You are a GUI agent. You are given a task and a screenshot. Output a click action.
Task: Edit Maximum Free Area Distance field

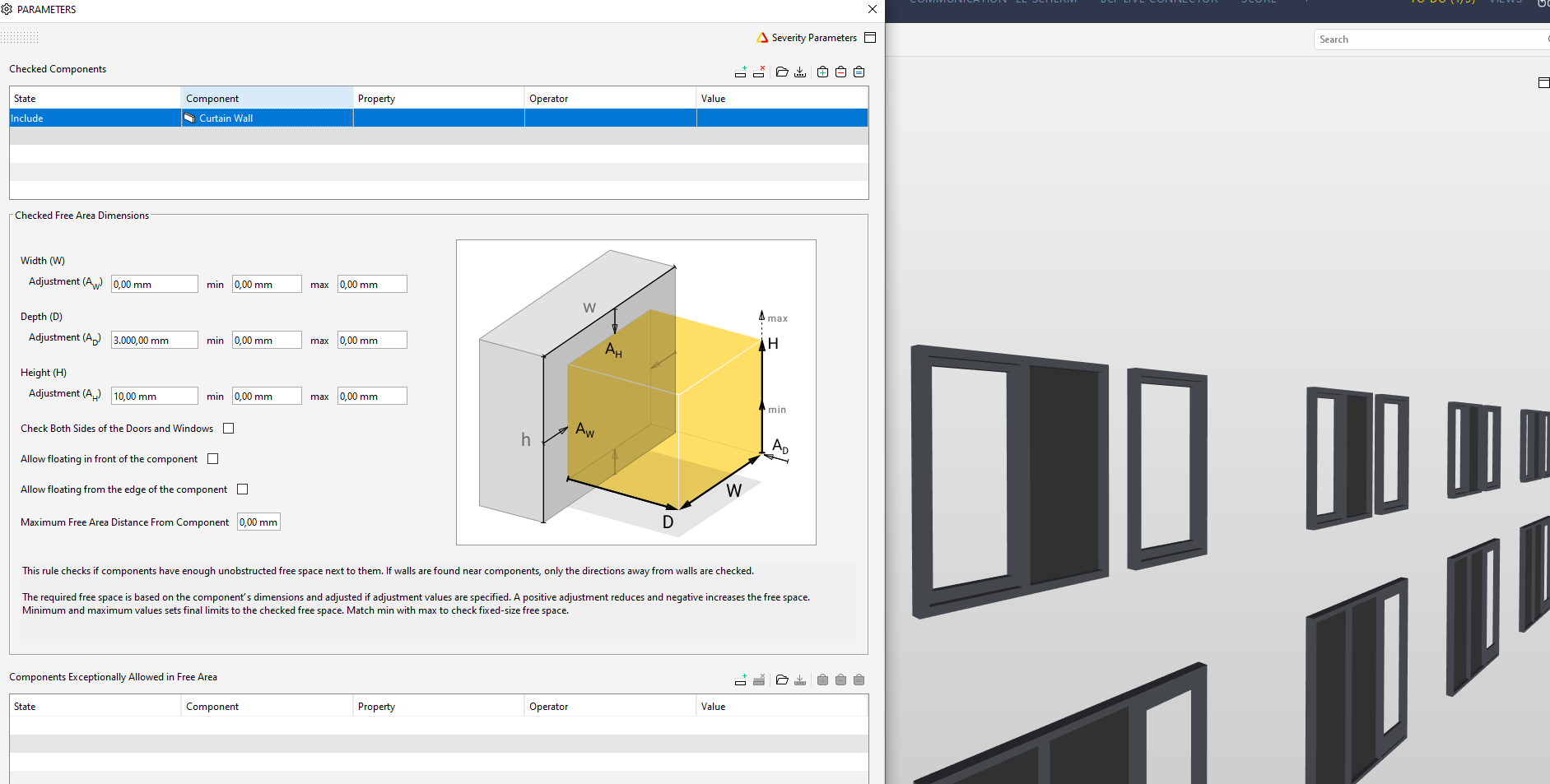(x=258, y=522)
